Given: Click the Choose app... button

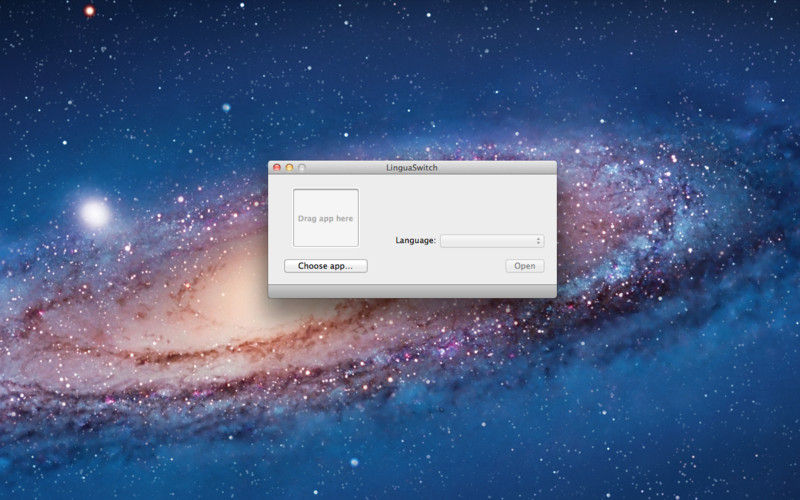Looking at the screenshot, I should coord(326,266).
